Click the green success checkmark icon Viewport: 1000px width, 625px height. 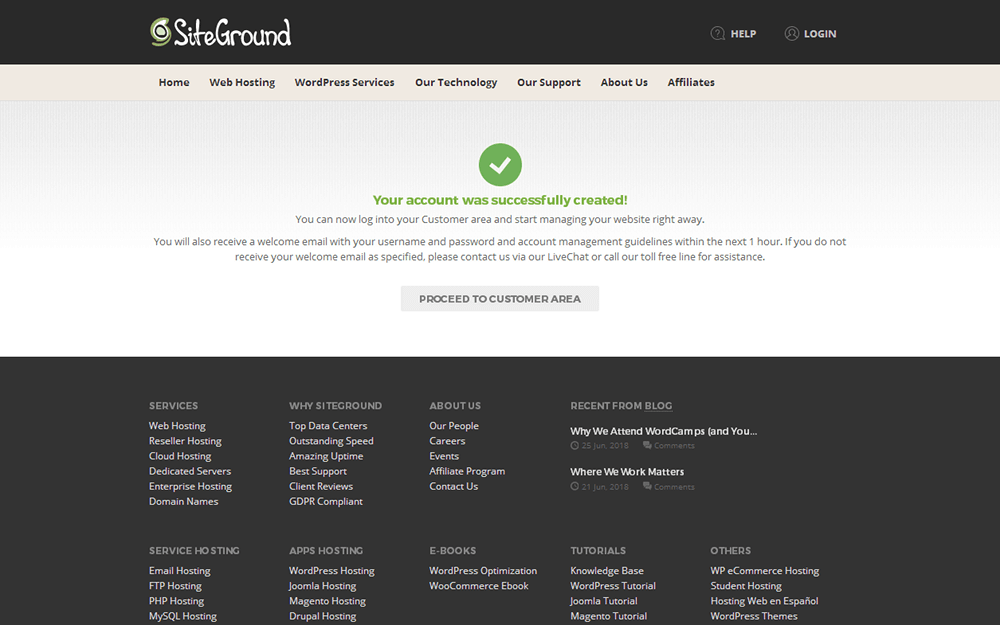[500, 165]
